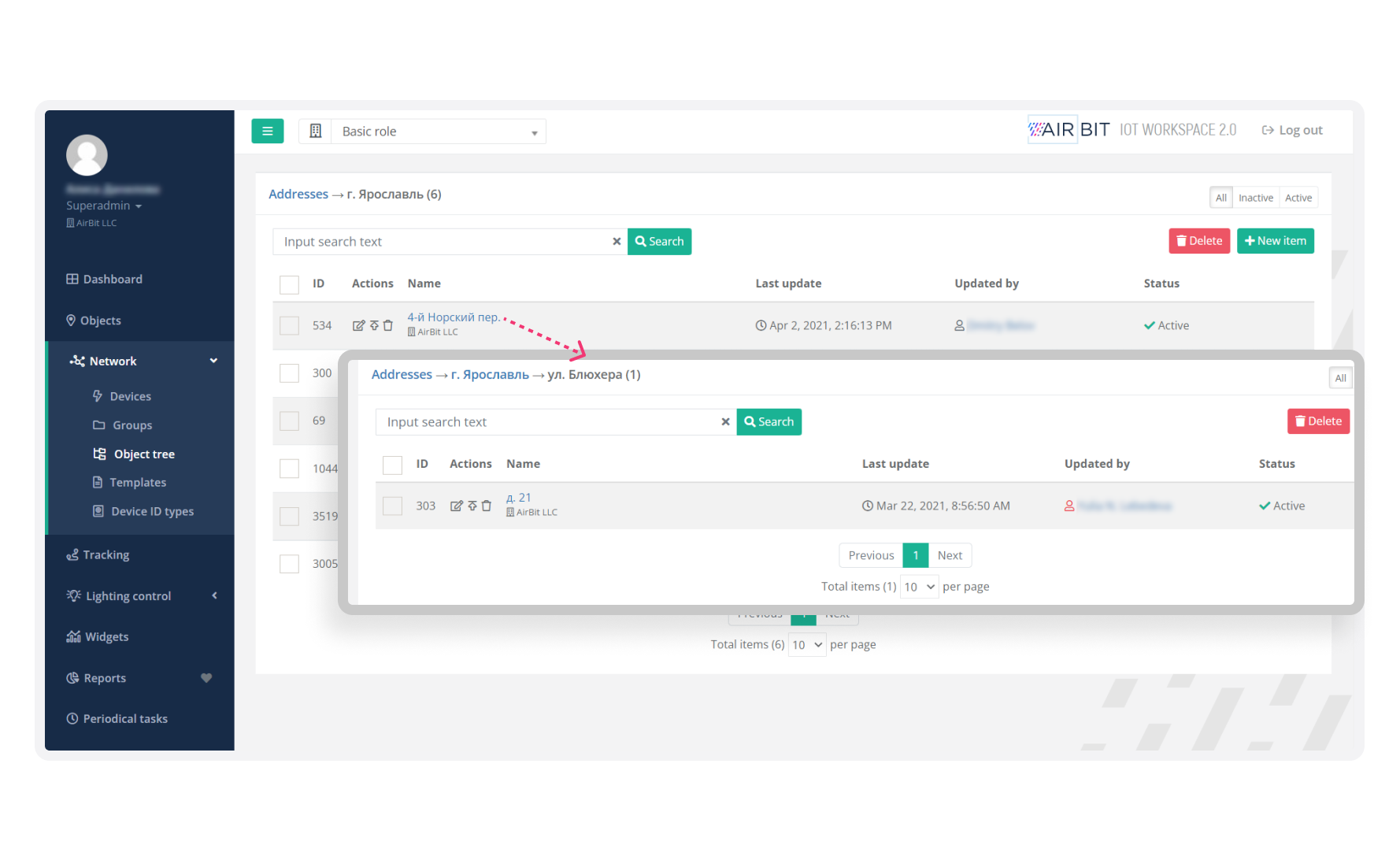Open the 4-й Норский пер. address link
The width and height of the screenshot is (1400, 860).
tap(454, 317)
